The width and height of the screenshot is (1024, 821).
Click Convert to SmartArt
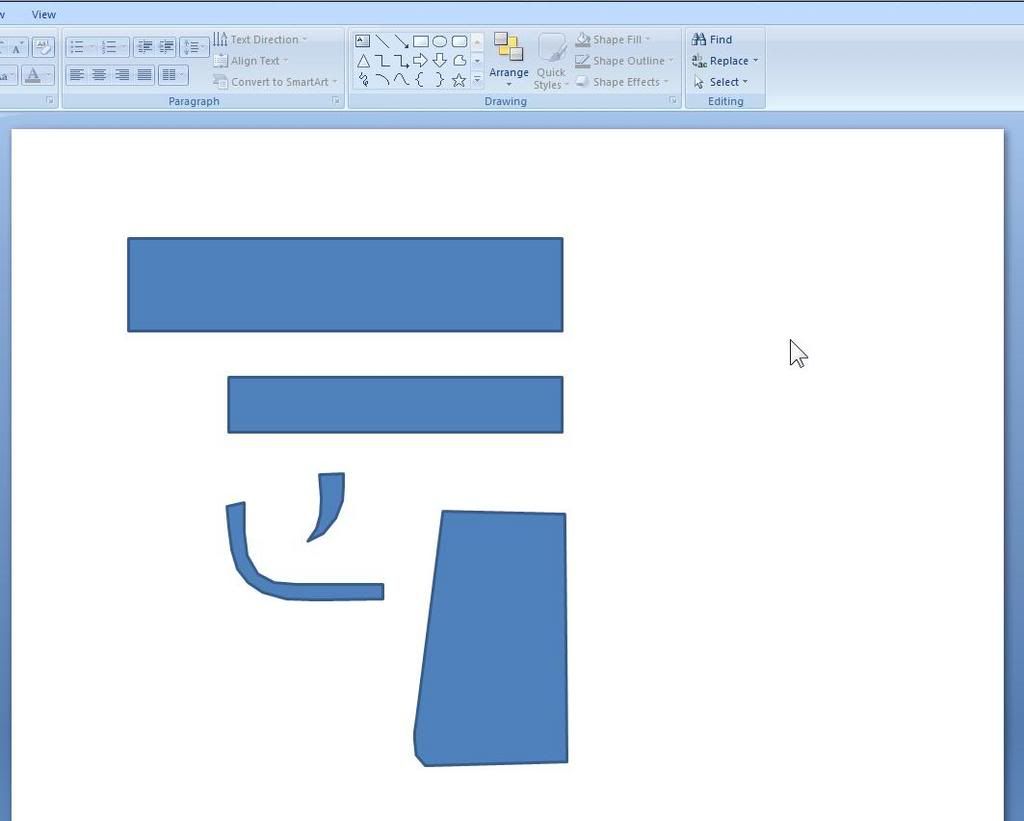(x=275, y=82)
